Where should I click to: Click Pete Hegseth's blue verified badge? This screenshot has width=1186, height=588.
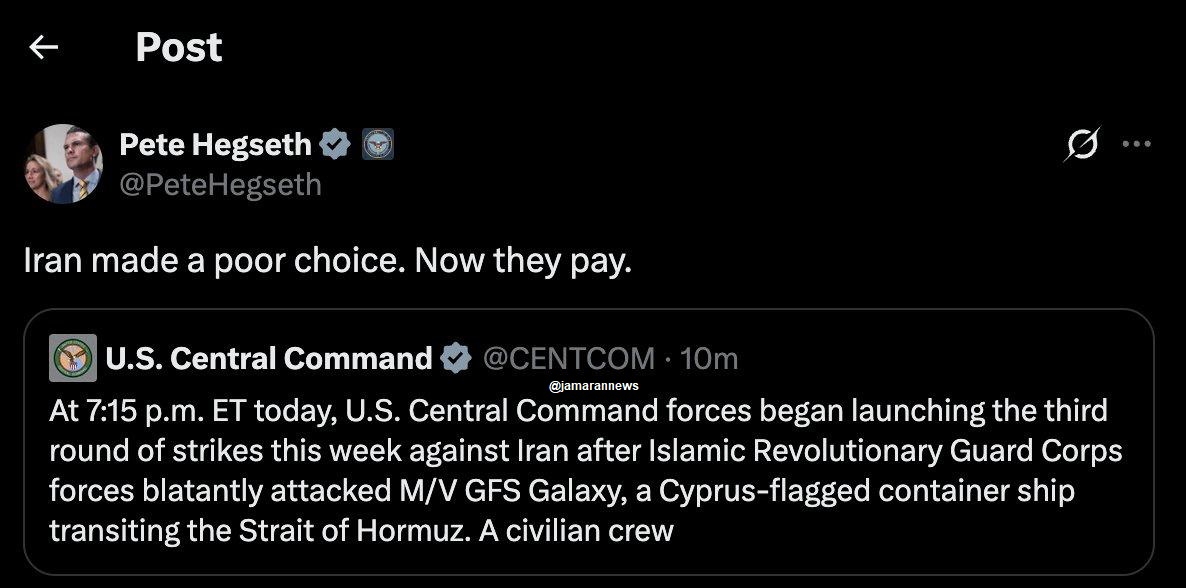pos(334,144)
